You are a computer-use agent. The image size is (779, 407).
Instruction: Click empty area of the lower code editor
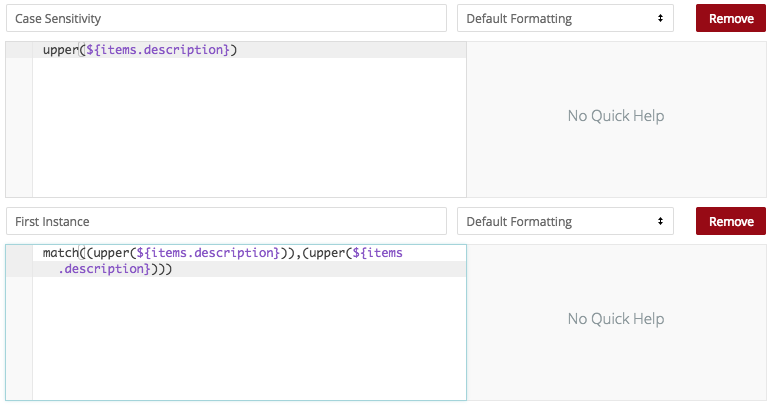[249, 338]
